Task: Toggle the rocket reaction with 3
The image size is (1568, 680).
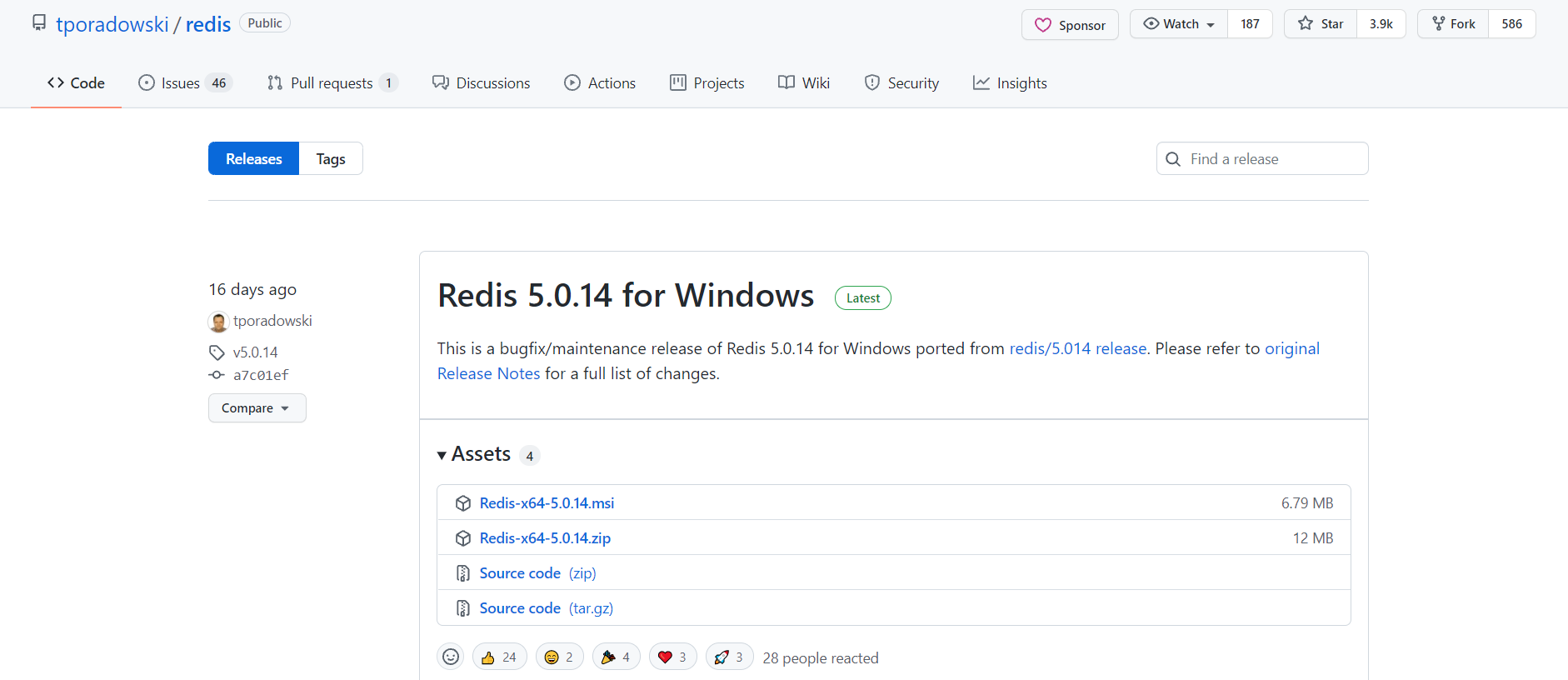Action: pos(729,657)
